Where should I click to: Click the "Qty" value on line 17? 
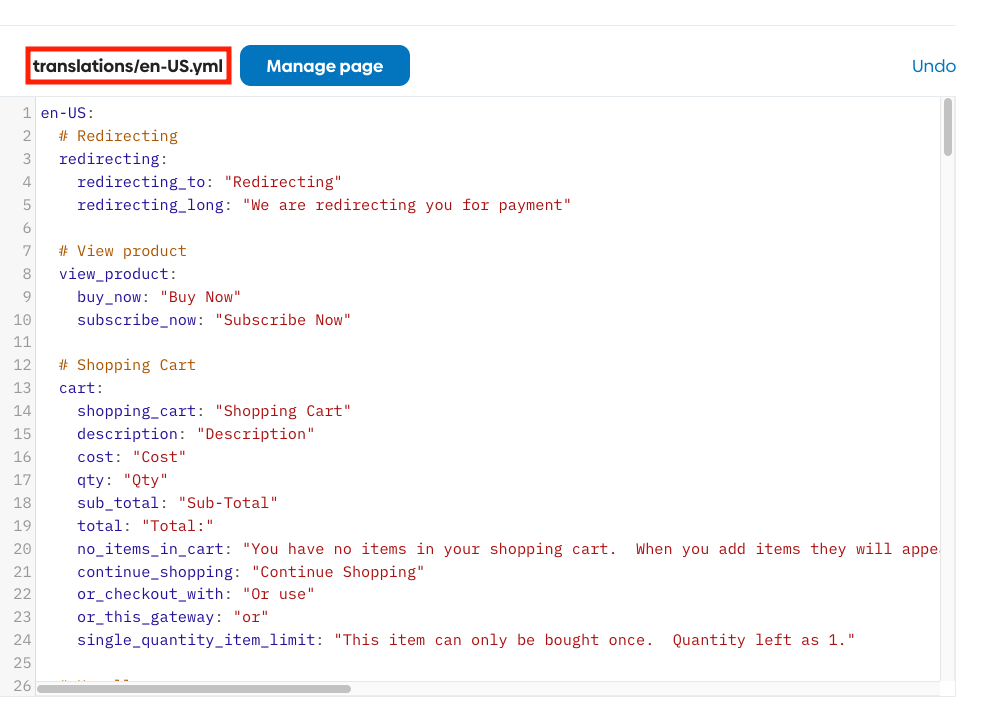(145, 480)
